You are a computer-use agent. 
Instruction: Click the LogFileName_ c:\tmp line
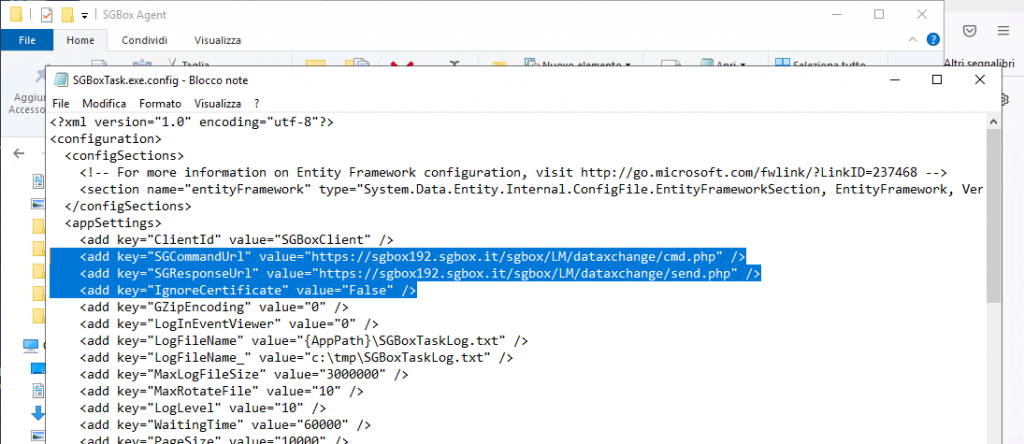[296, 358]
